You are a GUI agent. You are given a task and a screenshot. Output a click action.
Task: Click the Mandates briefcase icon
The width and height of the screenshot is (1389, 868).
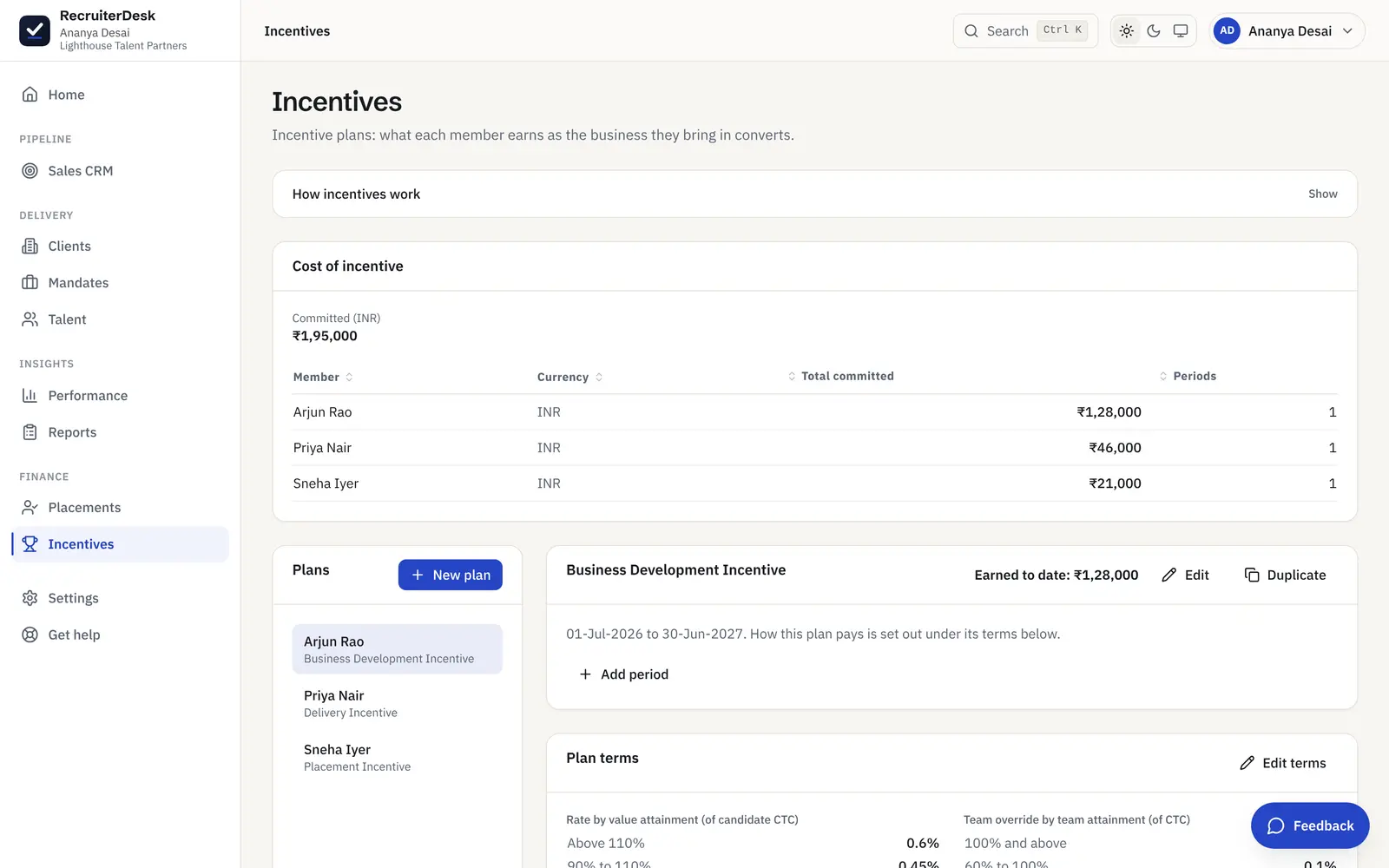coord(30,283)
